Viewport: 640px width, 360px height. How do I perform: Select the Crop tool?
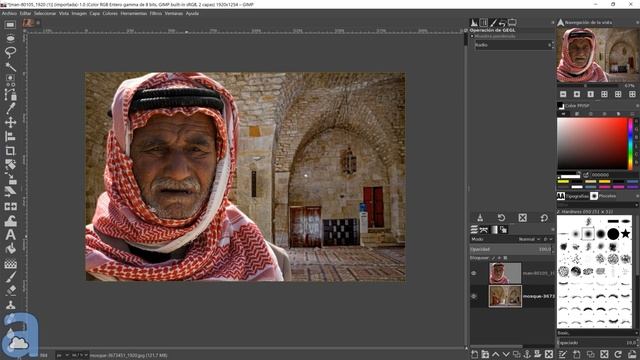click(x=10, y=151)
